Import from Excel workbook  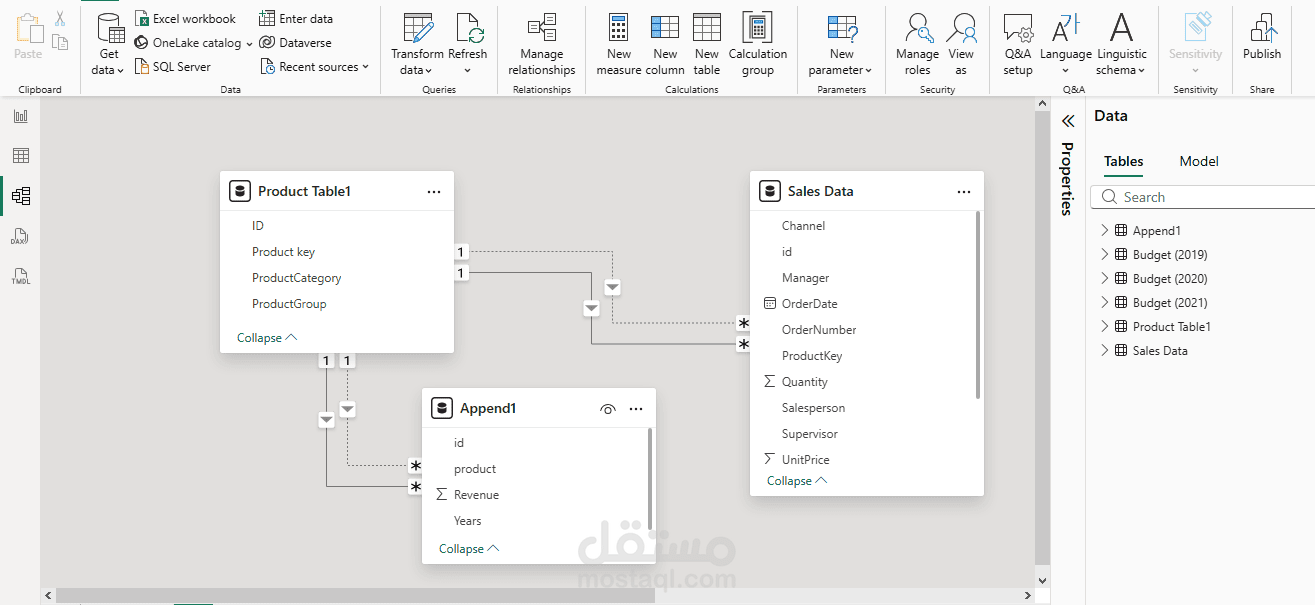click(186, 19)
